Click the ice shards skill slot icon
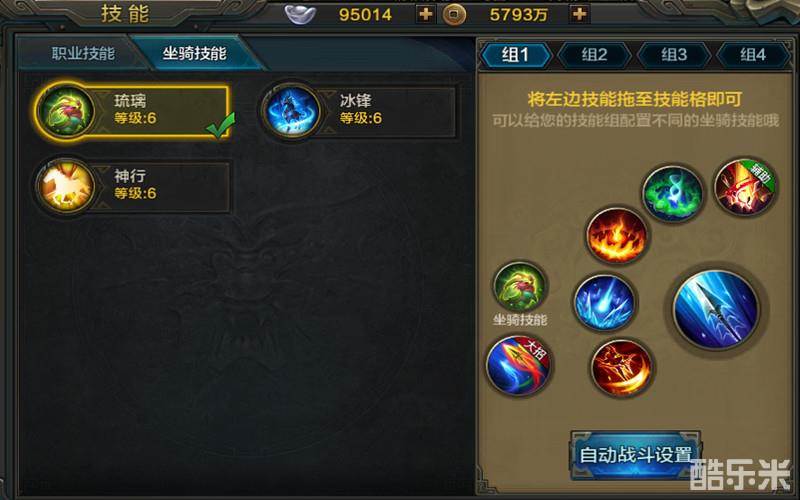The image size is (800, 500). coord(604,302)
